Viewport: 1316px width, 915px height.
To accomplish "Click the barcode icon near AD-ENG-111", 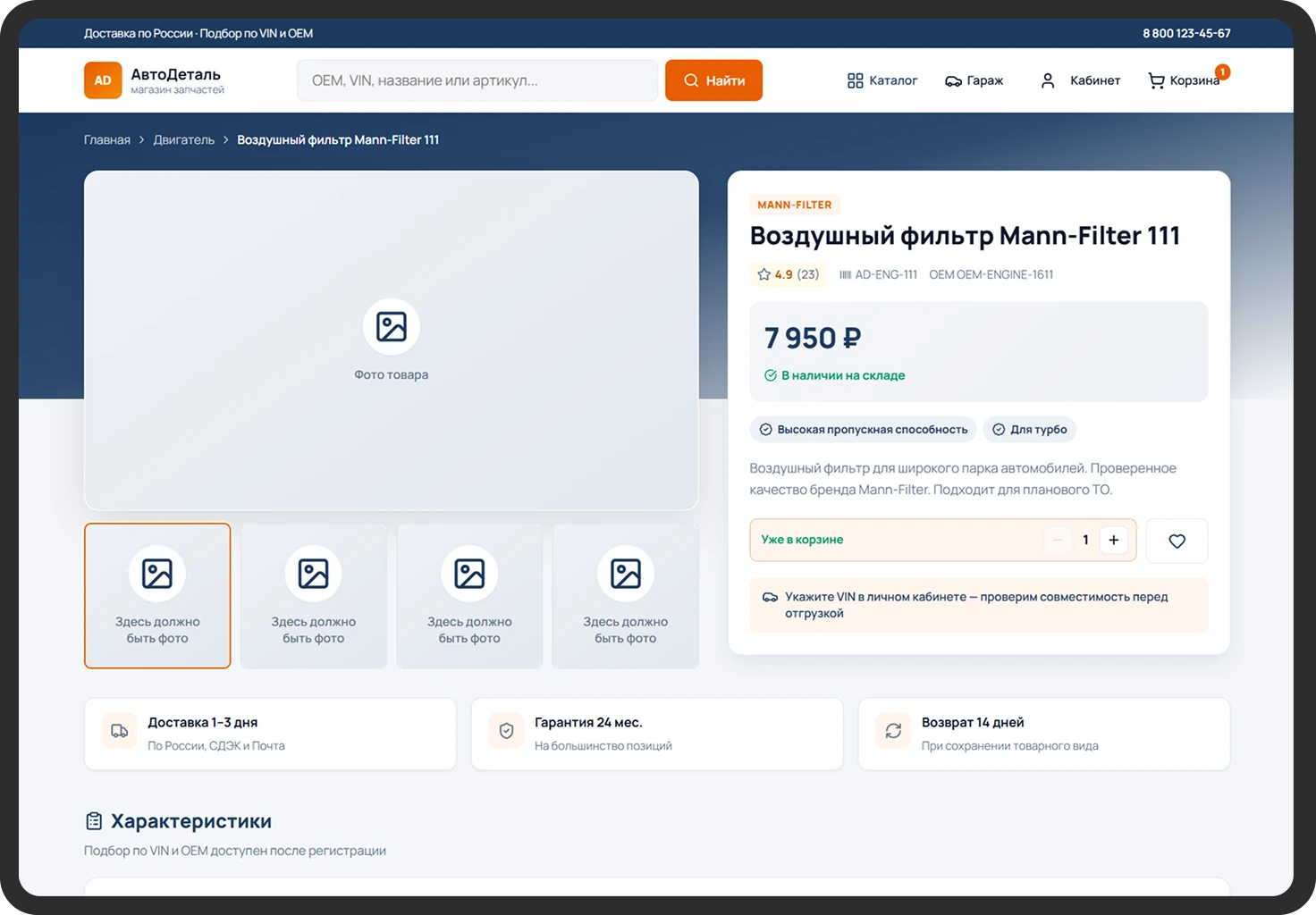I will point(845,274).
